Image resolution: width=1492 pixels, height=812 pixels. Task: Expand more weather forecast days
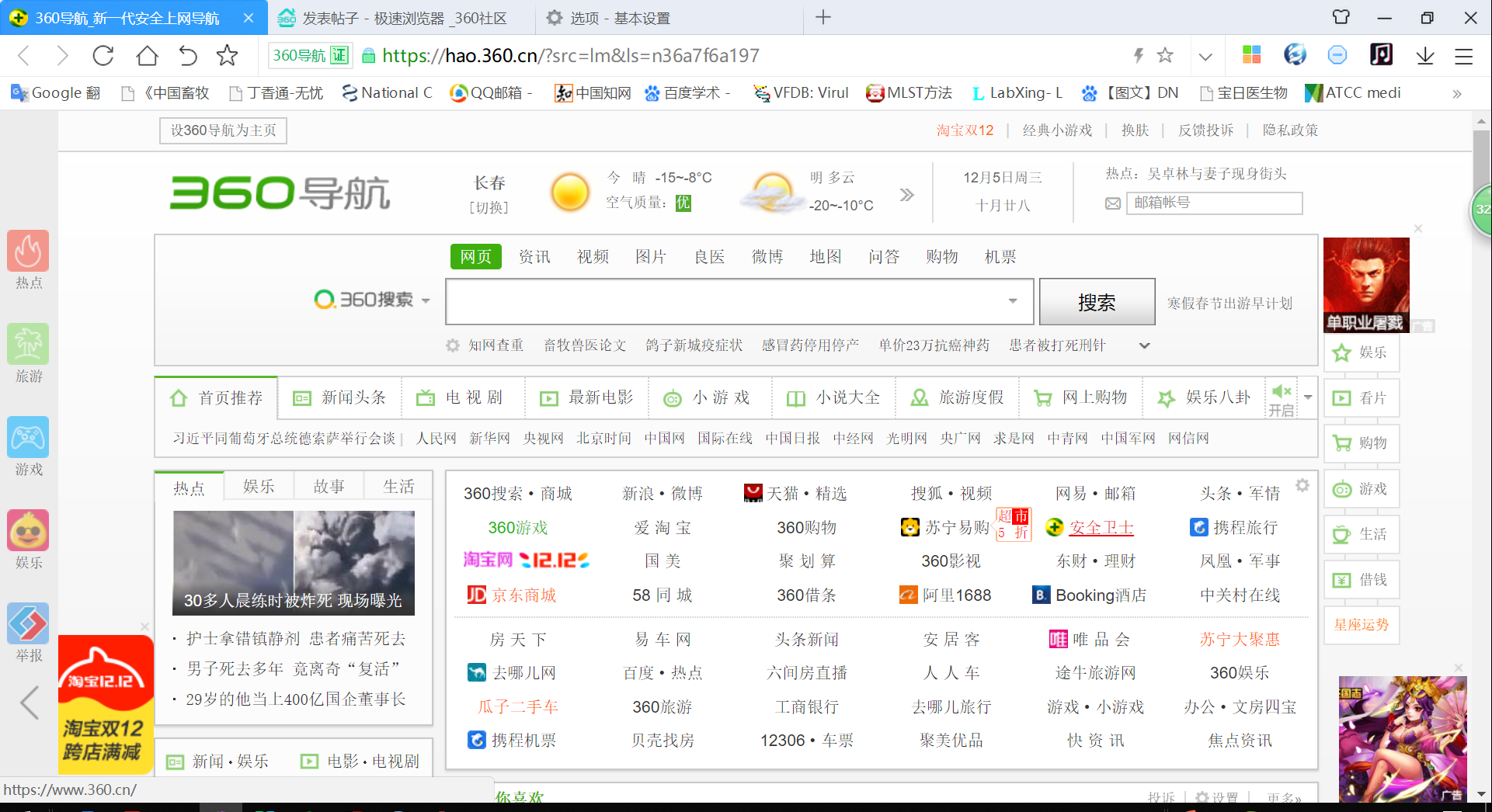click(x=906, y=195)
